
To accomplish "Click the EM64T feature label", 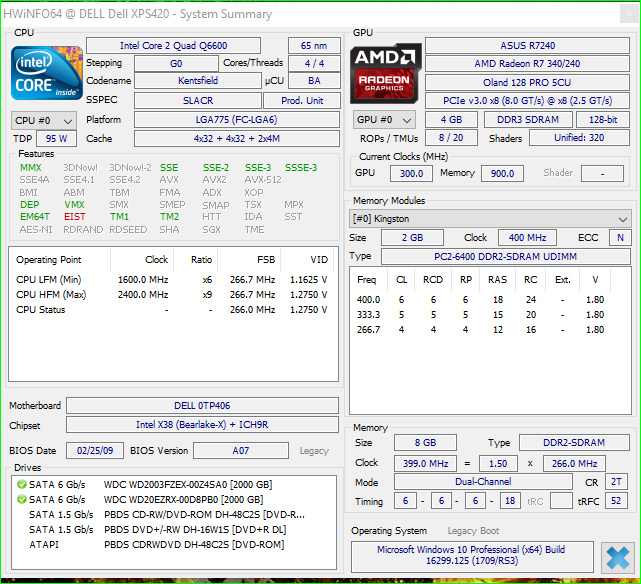I will coord(35,217).
